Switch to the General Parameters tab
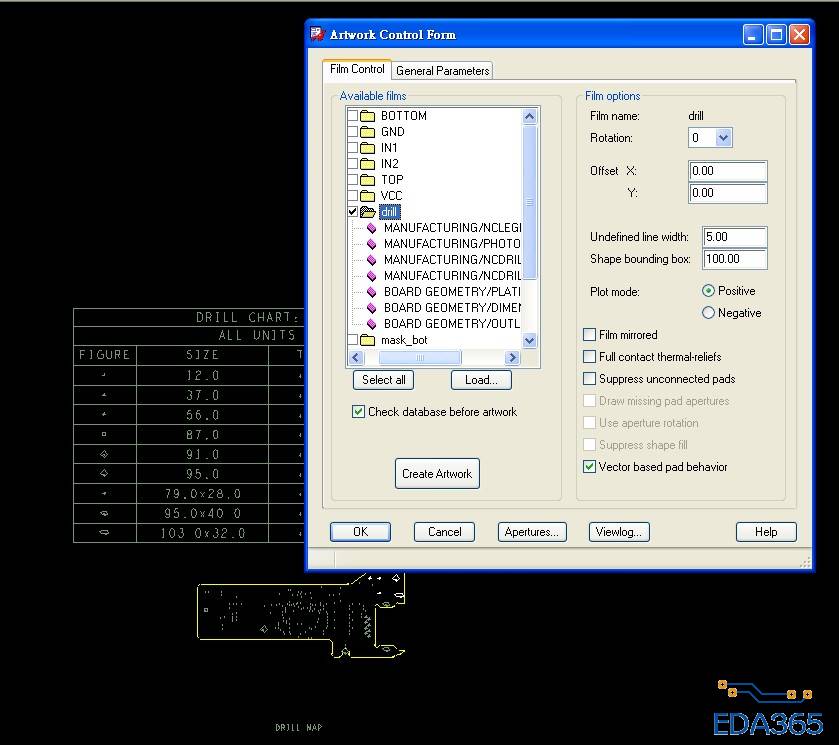The height and width of the screenshot is (745, 839). [442, 71]
